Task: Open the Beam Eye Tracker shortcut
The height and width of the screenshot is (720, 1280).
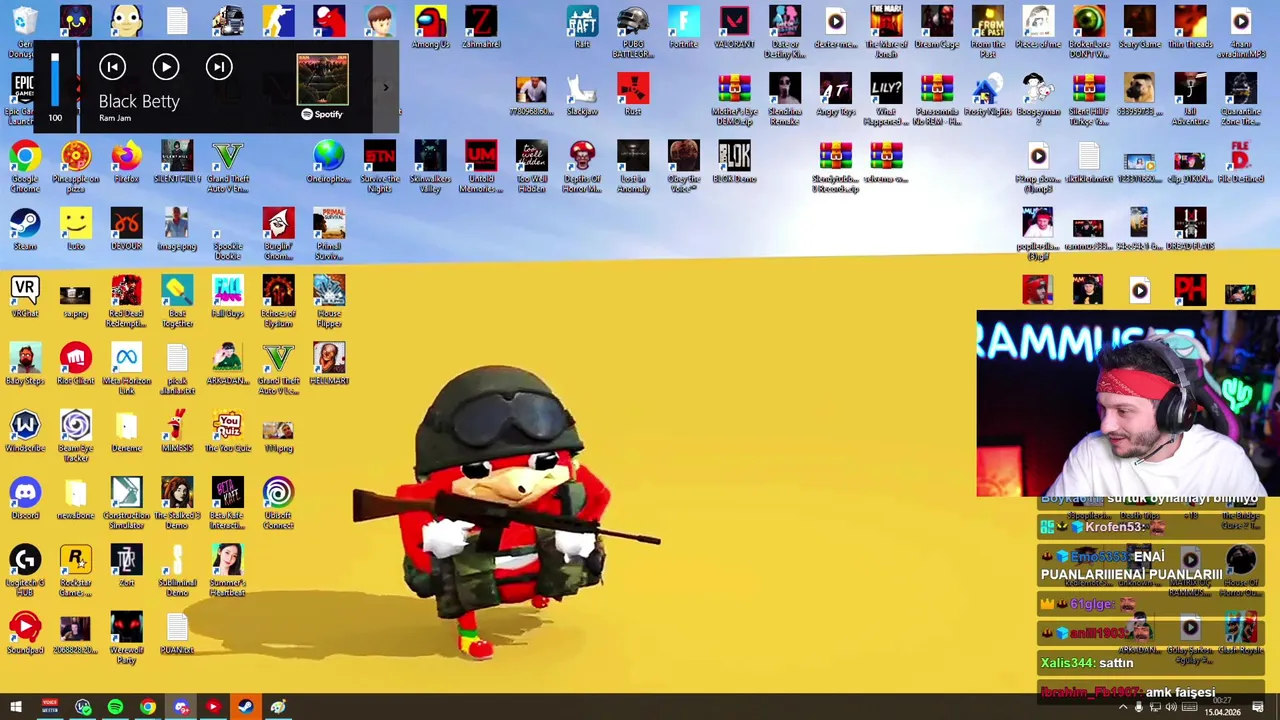Action: click(x=76, y=437)
